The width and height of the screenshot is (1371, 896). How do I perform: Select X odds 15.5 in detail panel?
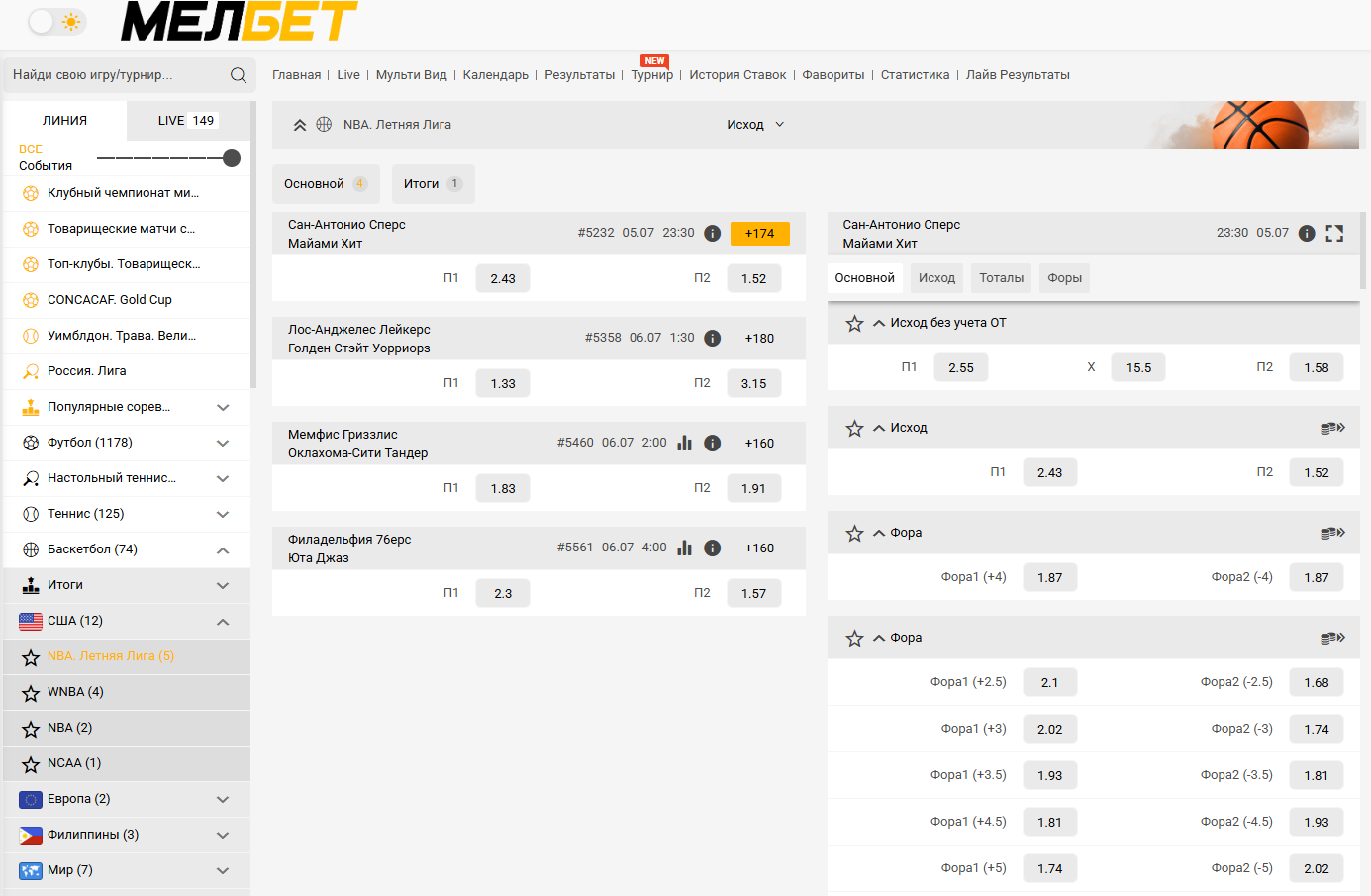point(1138,367)
